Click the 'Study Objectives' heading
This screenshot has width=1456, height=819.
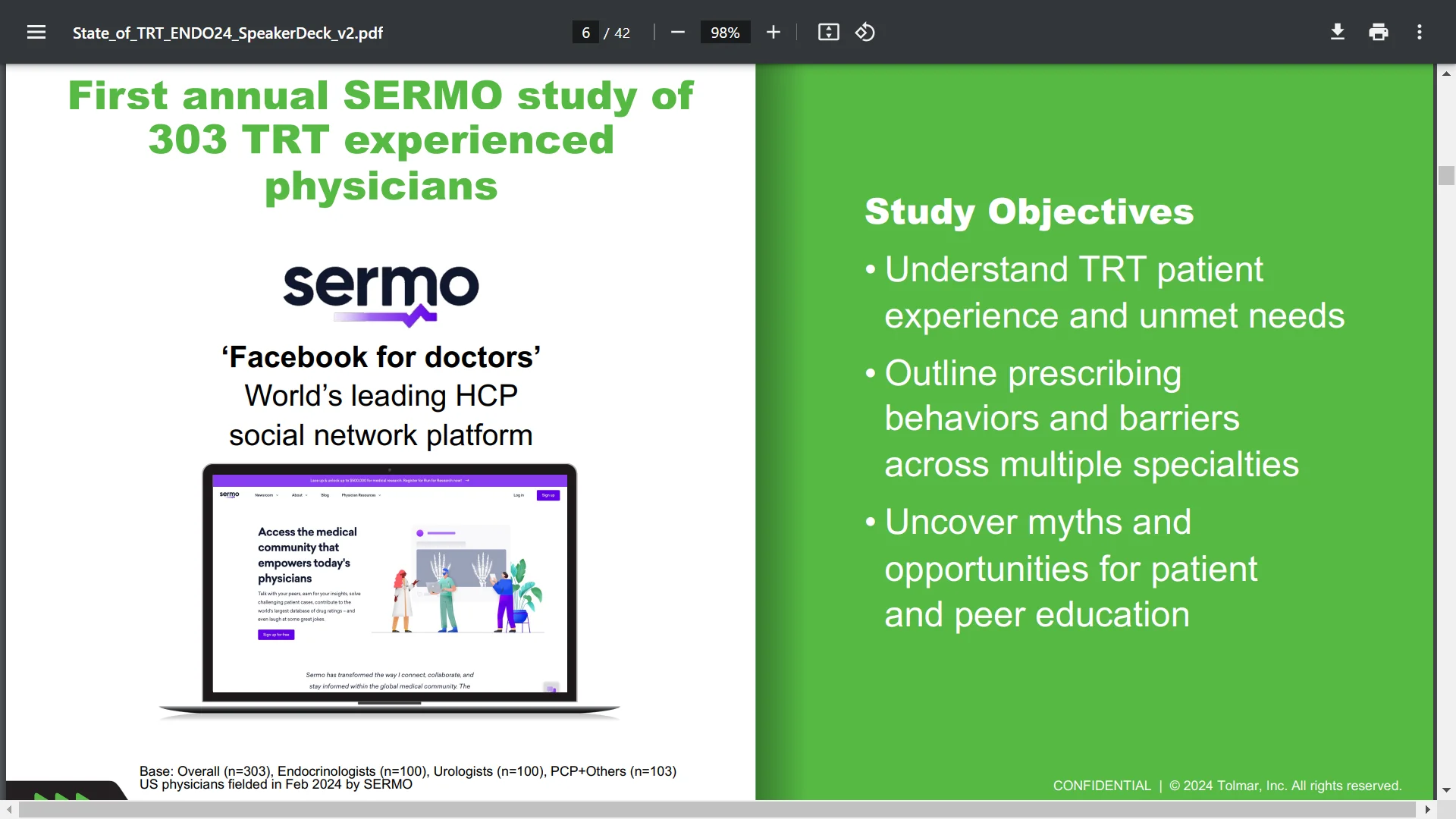pos(1029,211)
